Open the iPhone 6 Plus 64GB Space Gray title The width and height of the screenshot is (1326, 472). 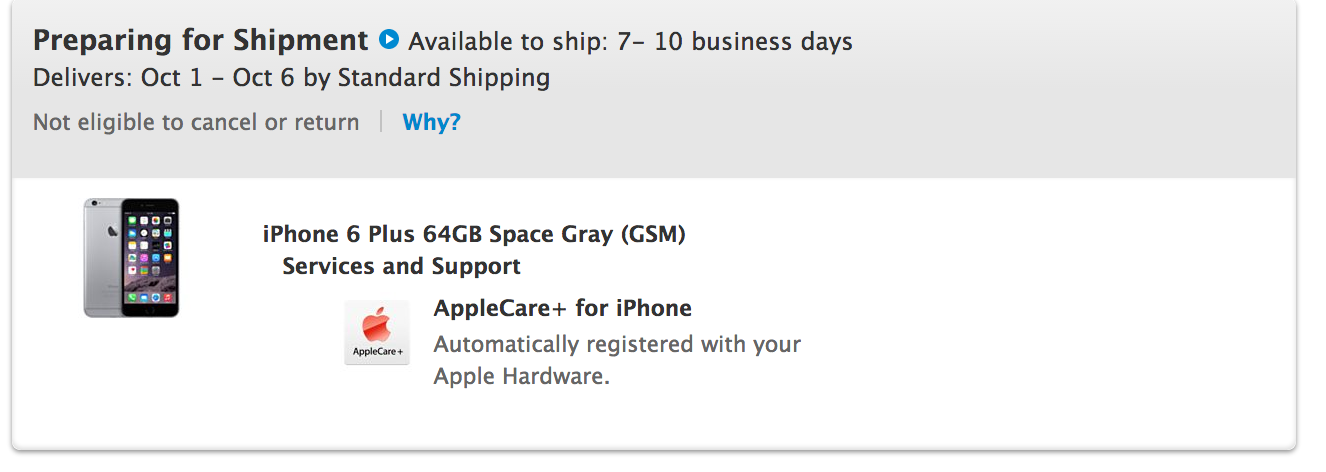pos(474,234)
